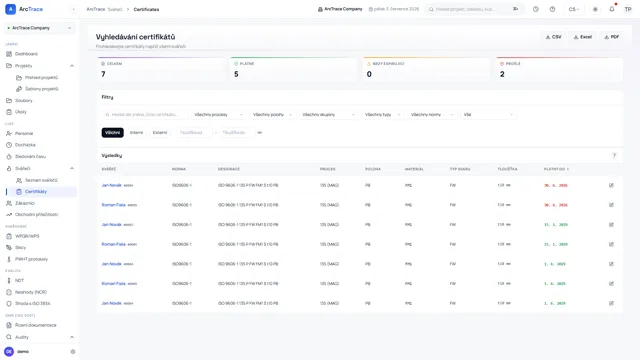Sort by the Platný do column

tap(556, 169)
